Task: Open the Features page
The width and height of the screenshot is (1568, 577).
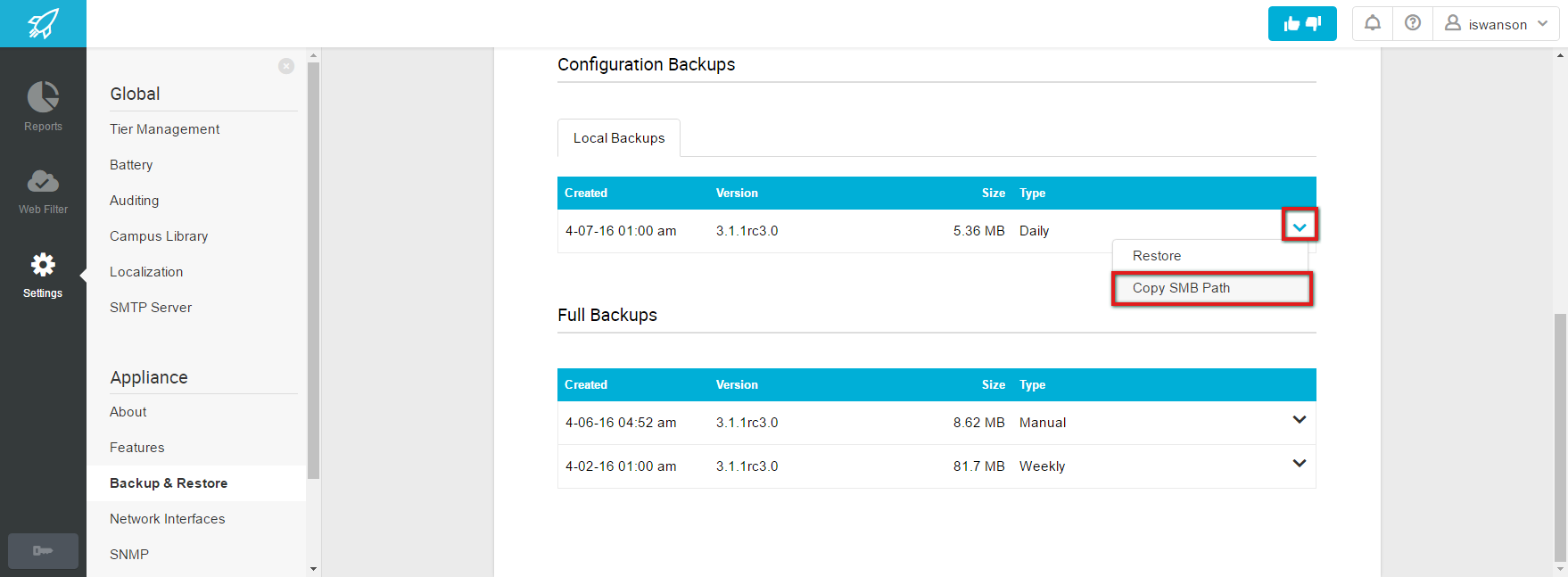Action: (137, 448)
